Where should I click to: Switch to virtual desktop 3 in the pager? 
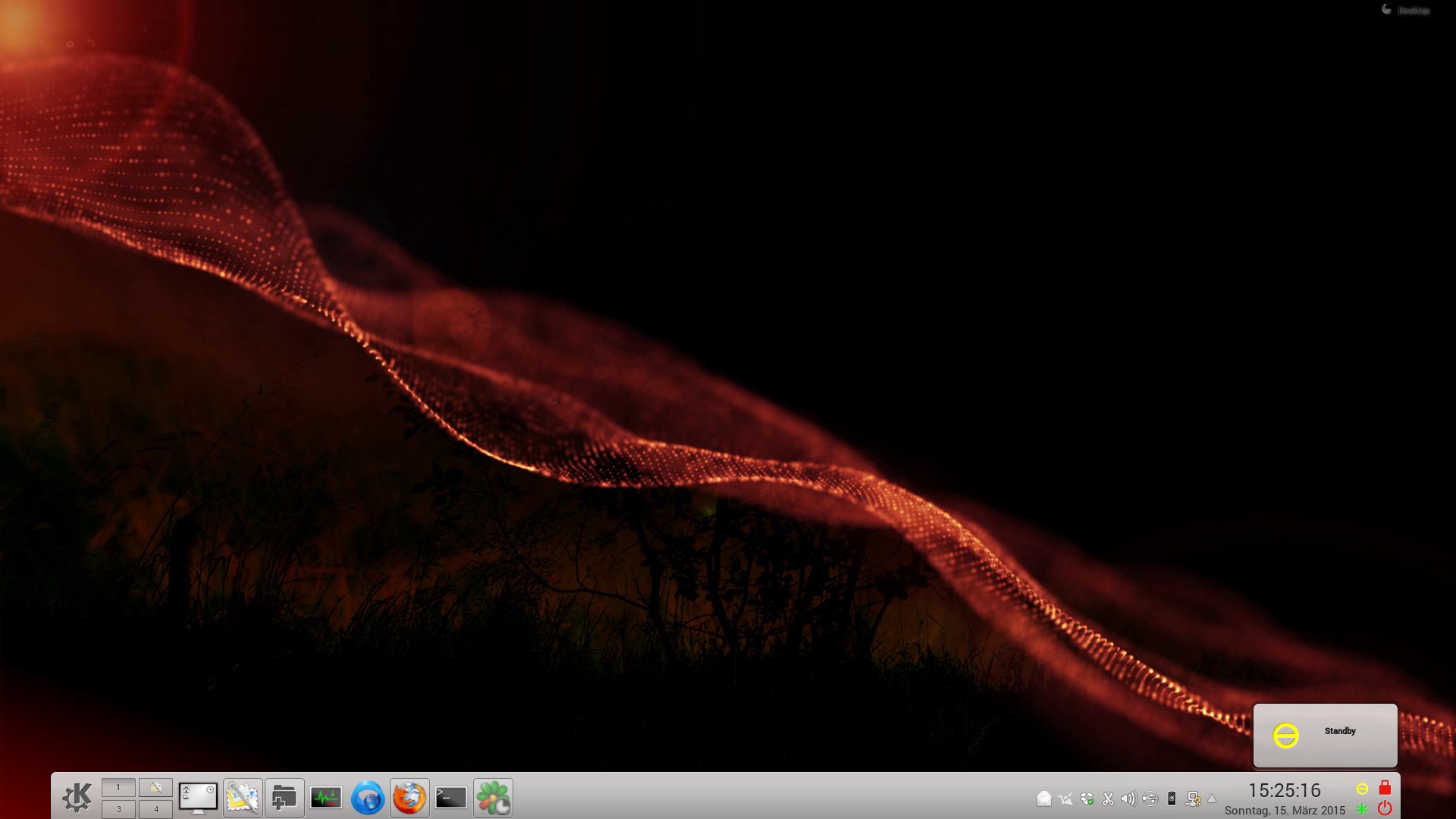pos(118,809)
